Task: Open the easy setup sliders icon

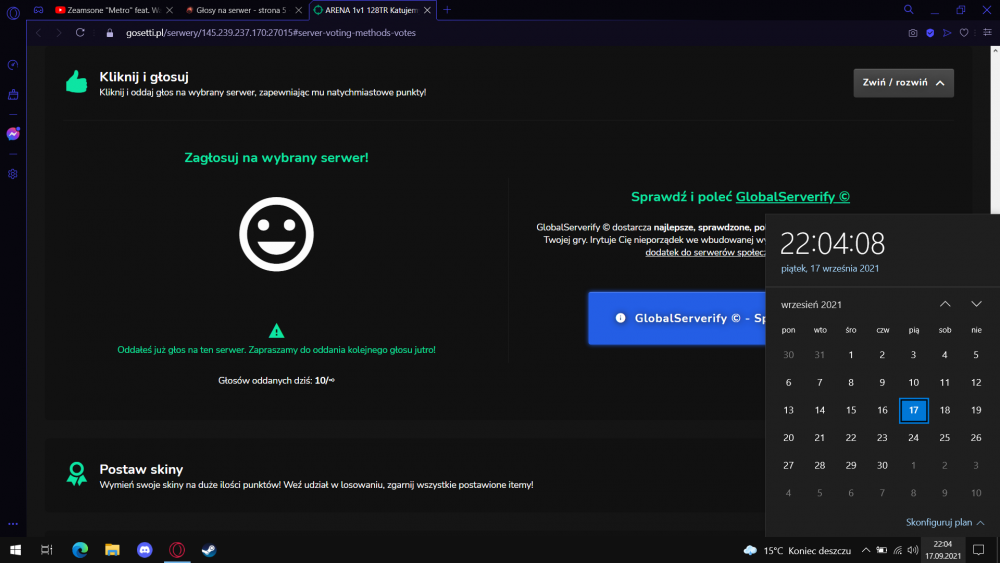Action: click(987, 33)
